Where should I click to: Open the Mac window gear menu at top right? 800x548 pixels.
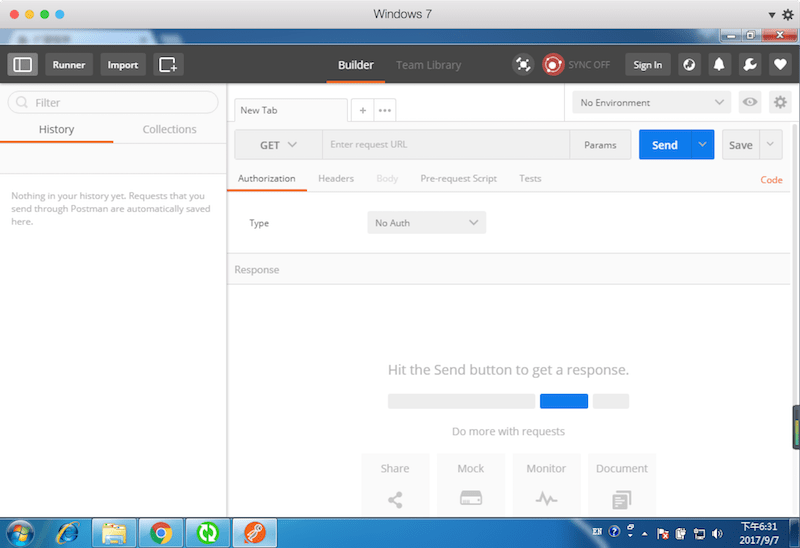click(x=788, y=14)
